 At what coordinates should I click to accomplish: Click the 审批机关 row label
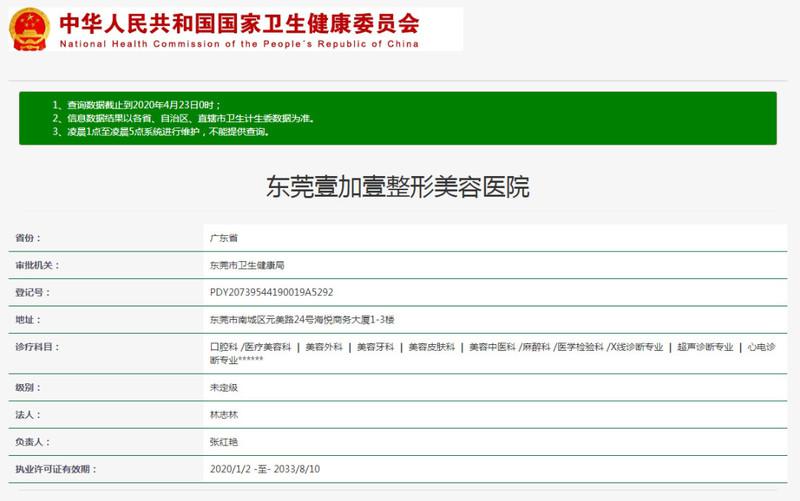38,265
